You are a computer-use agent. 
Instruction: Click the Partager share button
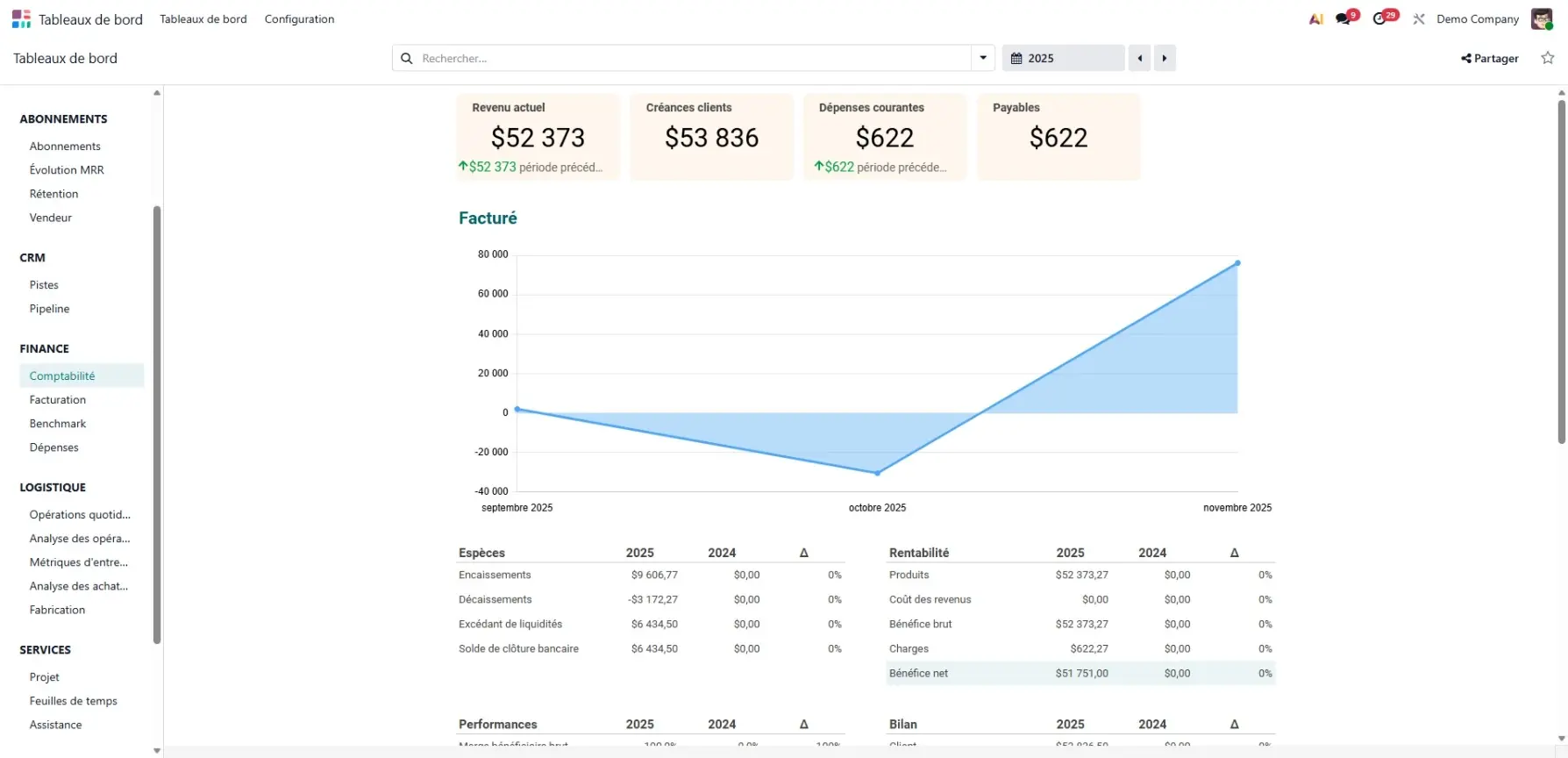pyautogui.click(x=1489, y=58)
